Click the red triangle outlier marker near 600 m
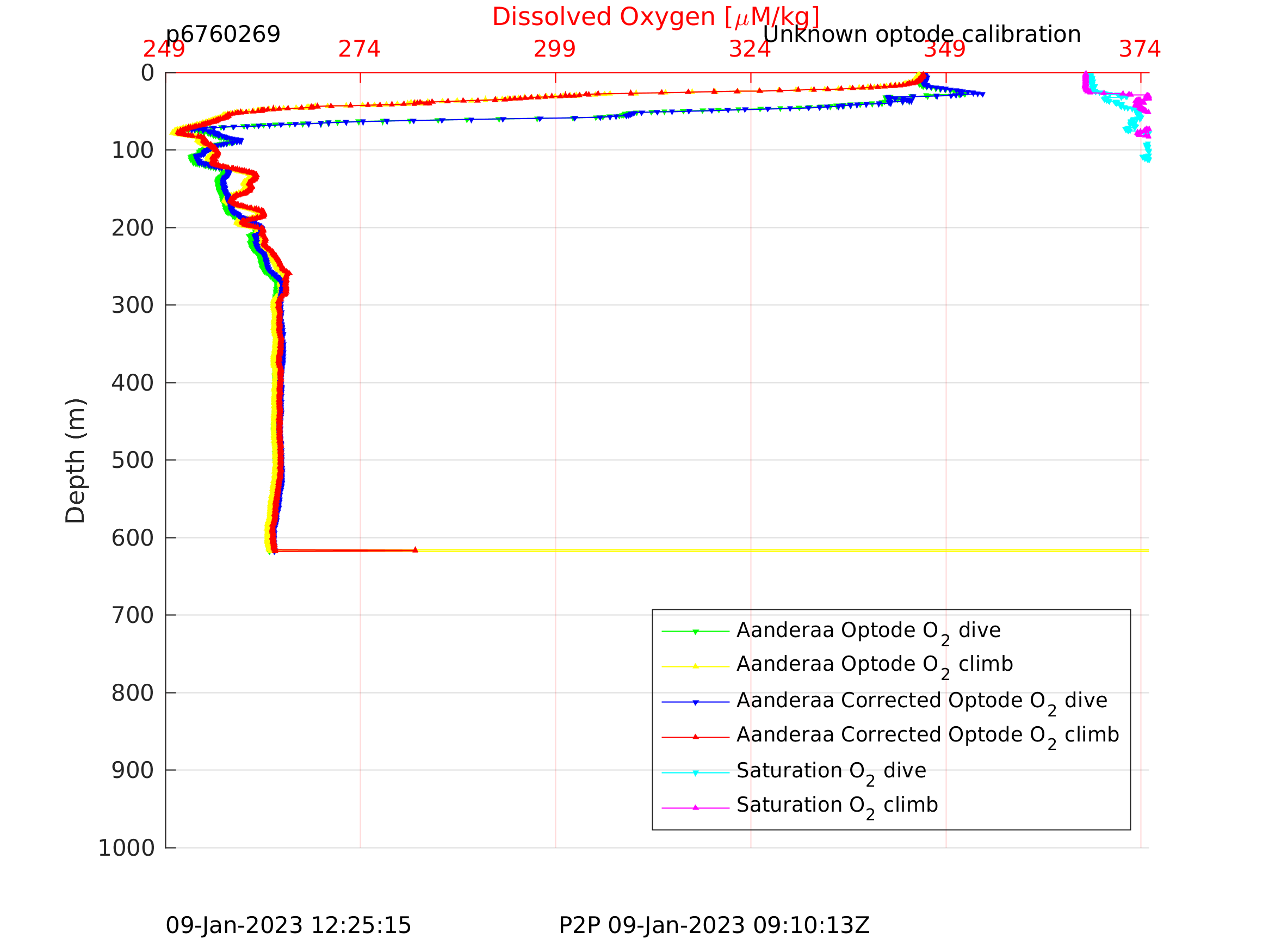1269x952 pixels. 416,550
